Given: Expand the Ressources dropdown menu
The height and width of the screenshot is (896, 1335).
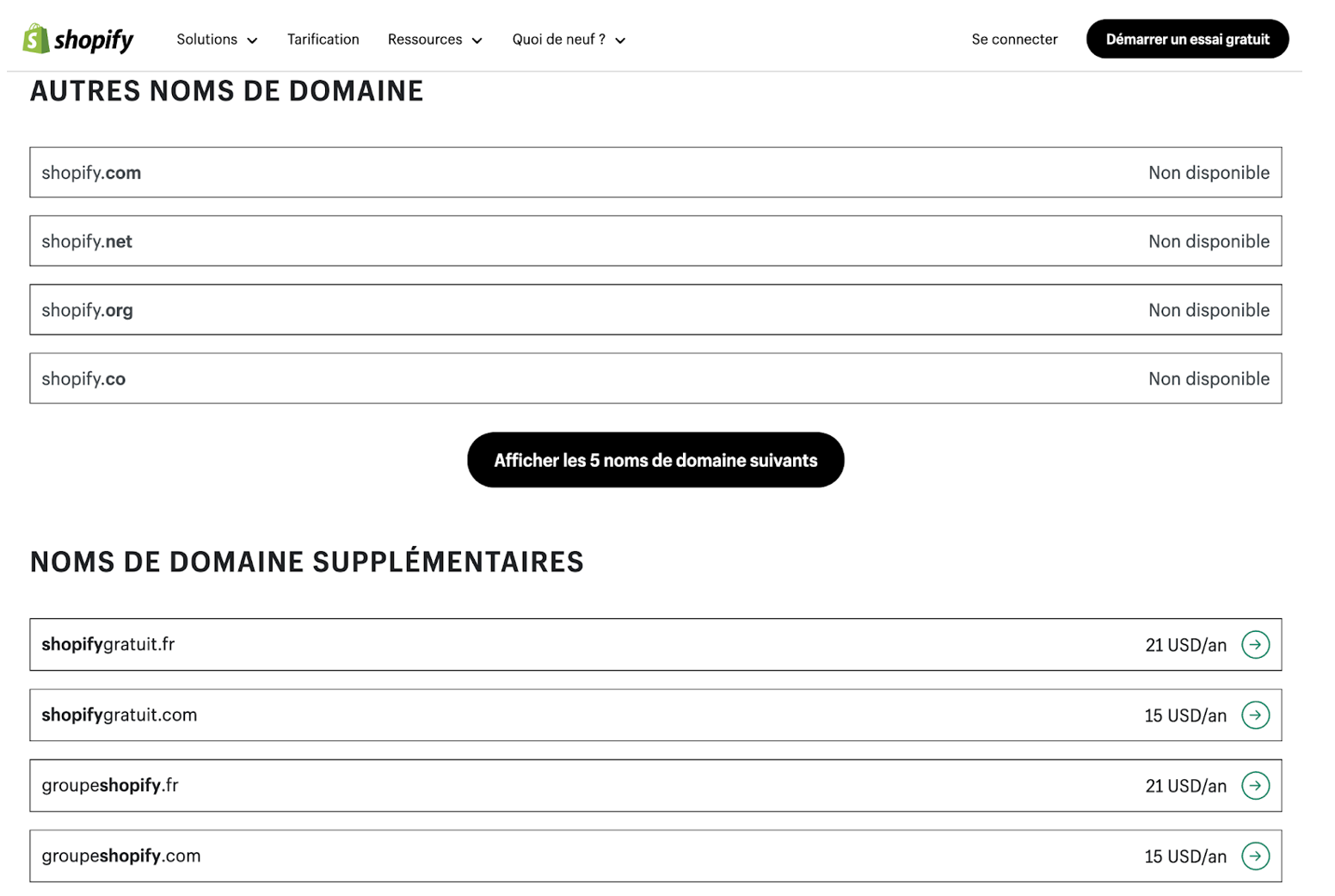Looking at the screenshot, I should (434, 40).
